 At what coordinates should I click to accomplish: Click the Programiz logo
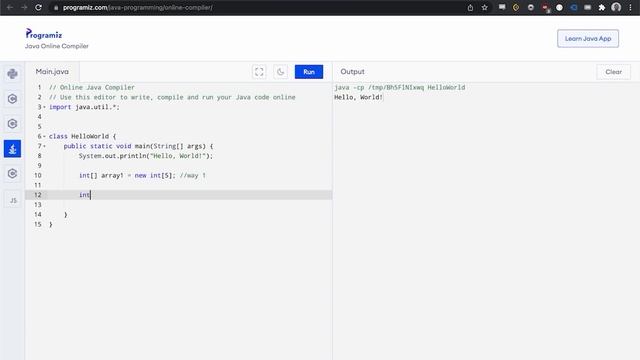click(x=44, y=34)
